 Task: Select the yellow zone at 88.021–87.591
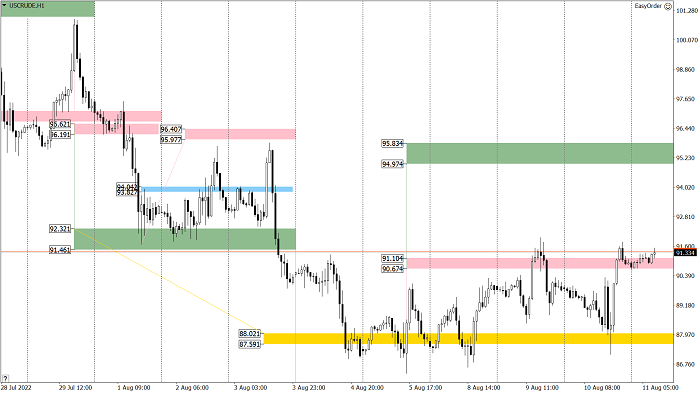click(x=468, y=339)
